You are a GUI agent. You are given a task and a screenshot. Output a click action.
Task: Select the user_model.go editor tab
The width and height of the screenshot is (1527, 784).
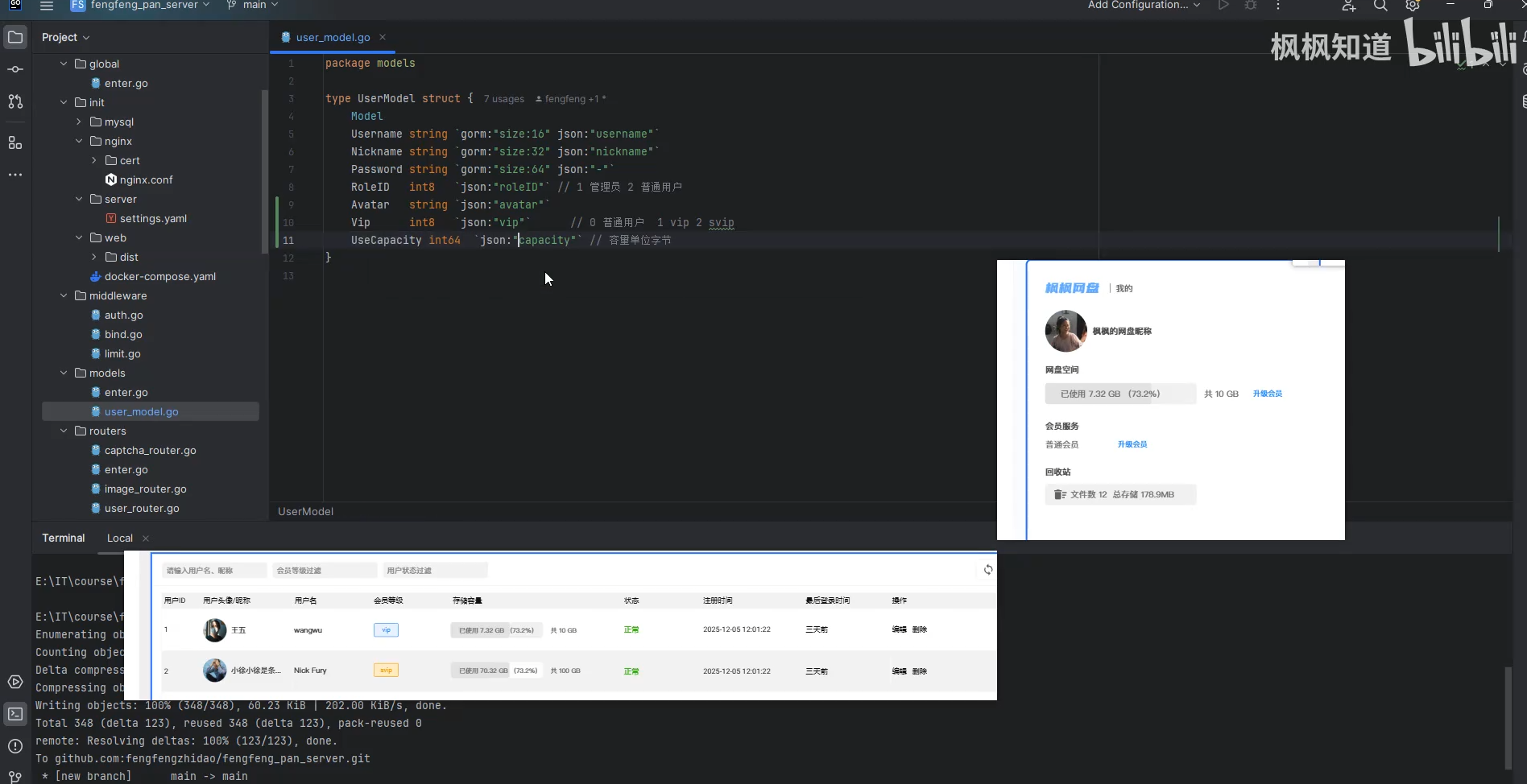(333, 37)
